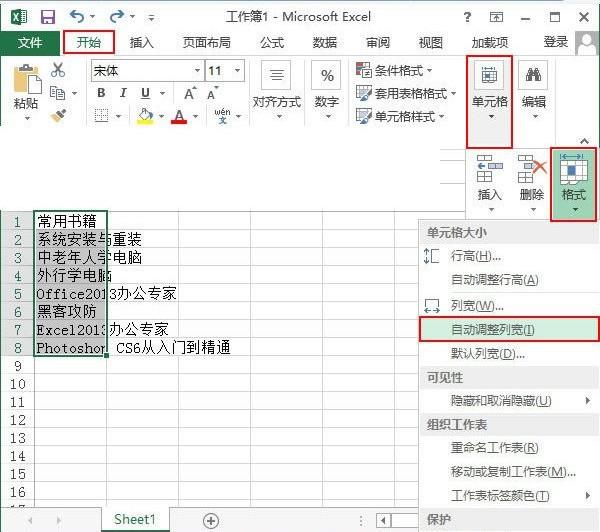The height and width of the screenshot is (532, 600).
Task: Toggle Bold formatting
Action: pos(101,93)
